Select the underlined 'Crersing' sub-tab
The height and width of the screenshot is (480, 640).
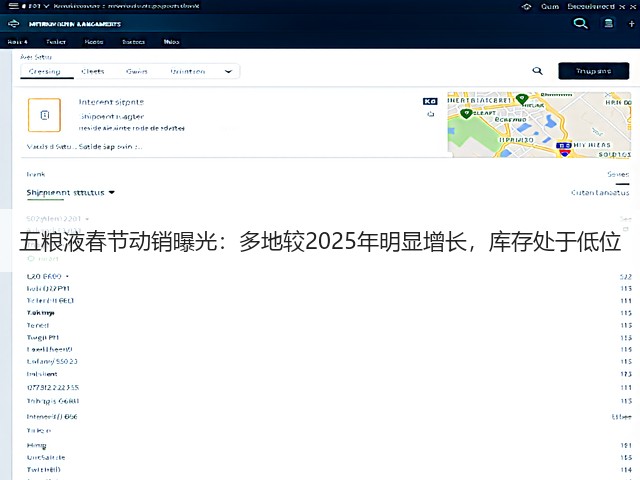pos(44,71)
